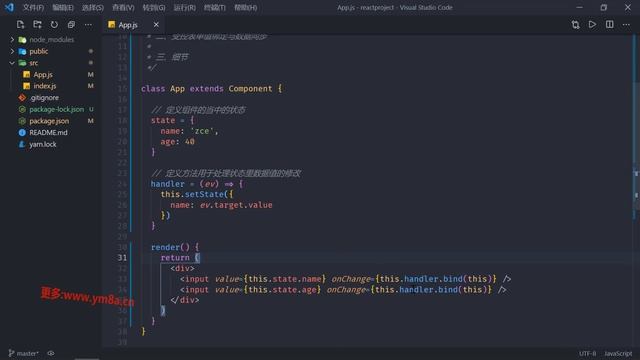The width and height of the screenshot is (640, 360).
Task: Open the 转到(G) menu
Action: 154,7
